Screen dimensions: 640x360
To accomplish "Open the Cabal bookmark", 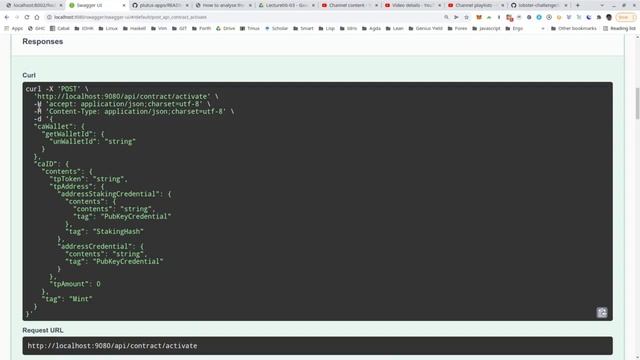I will click(60, 29).
